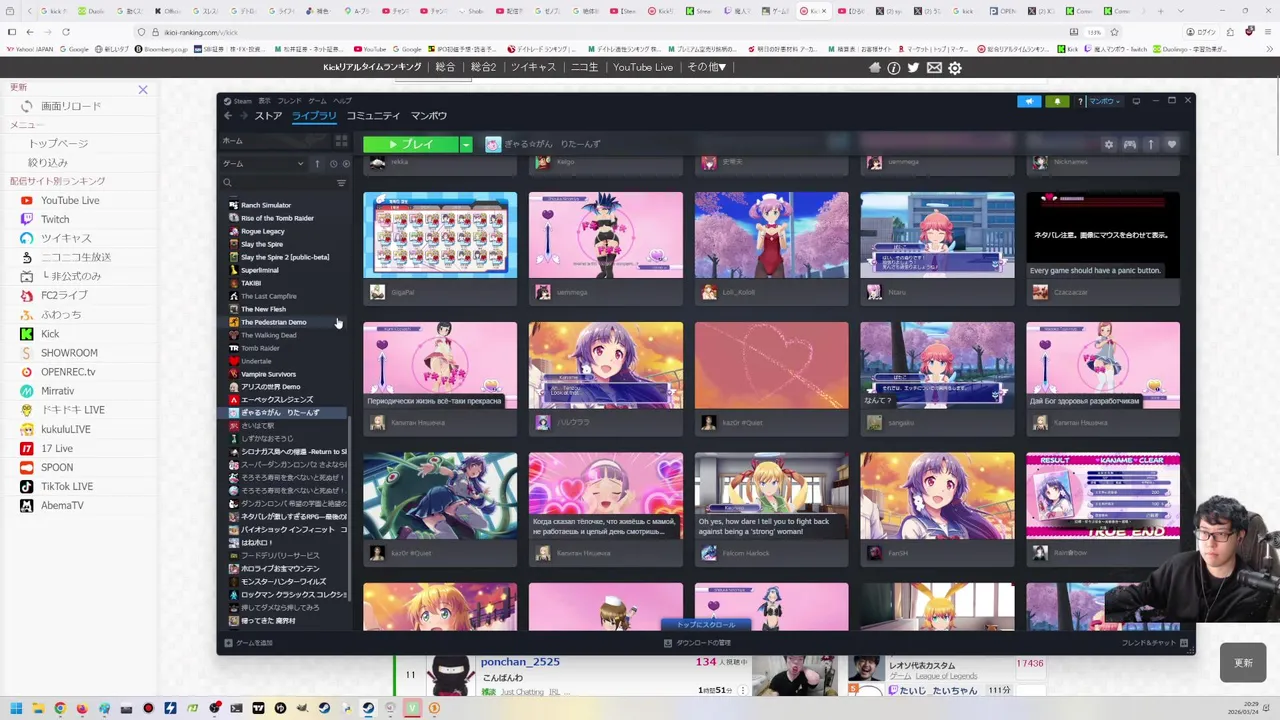Click the favorite heart icon
Viewport: 1280px width, 720px height.
(x=1171, y=144)
